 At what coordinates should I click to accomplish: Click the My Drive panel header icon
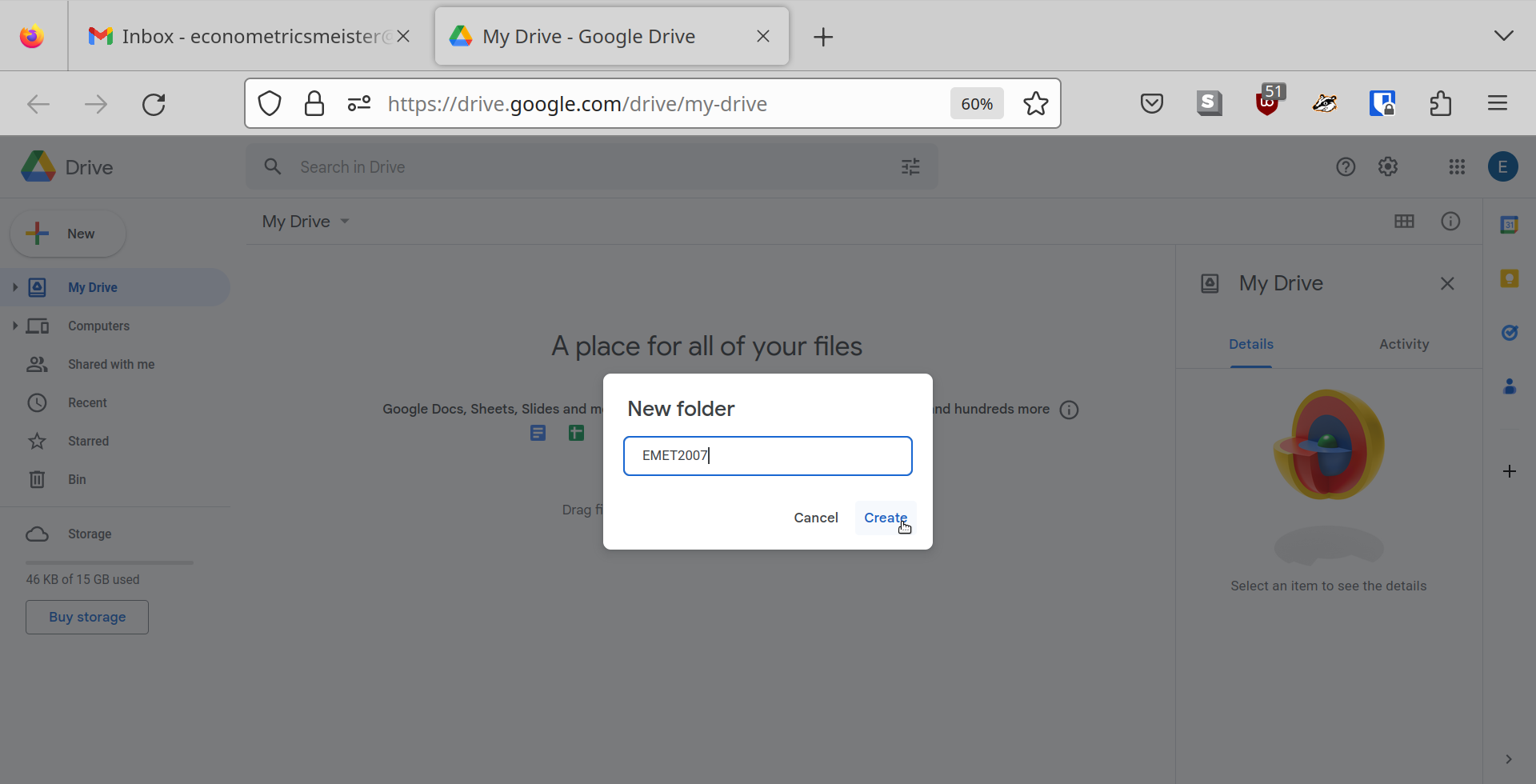1210,283
